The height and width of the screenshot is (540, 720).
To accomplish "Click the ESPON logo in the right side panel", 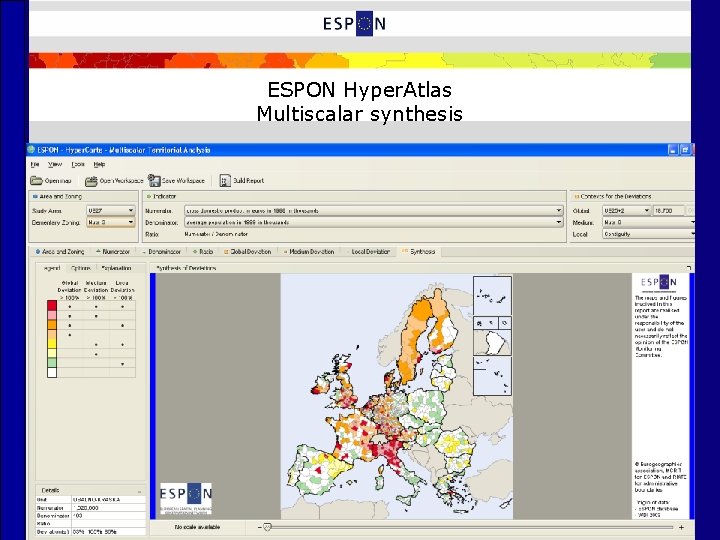I will [658, 282].
